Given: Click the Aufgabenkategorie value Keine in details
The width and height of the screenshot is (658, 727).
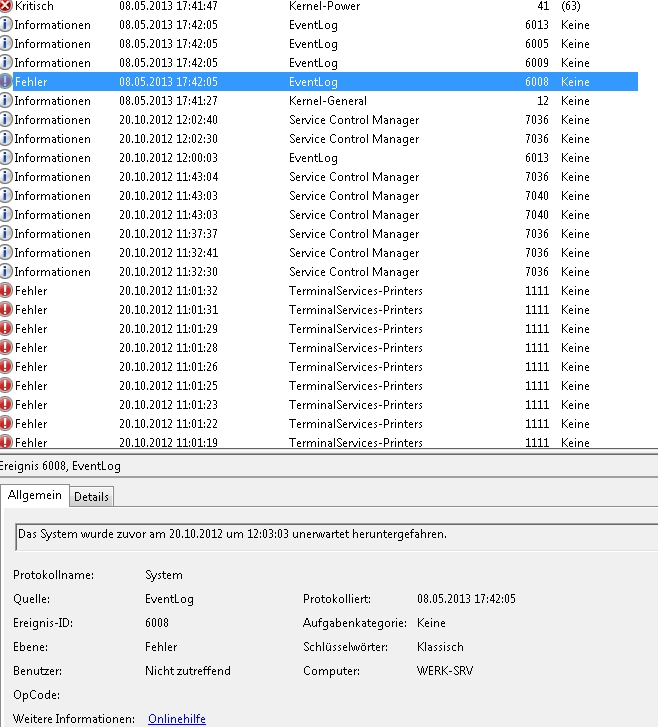Looking at the screenshot, I should pyautogui.click(x=431, y=623).
